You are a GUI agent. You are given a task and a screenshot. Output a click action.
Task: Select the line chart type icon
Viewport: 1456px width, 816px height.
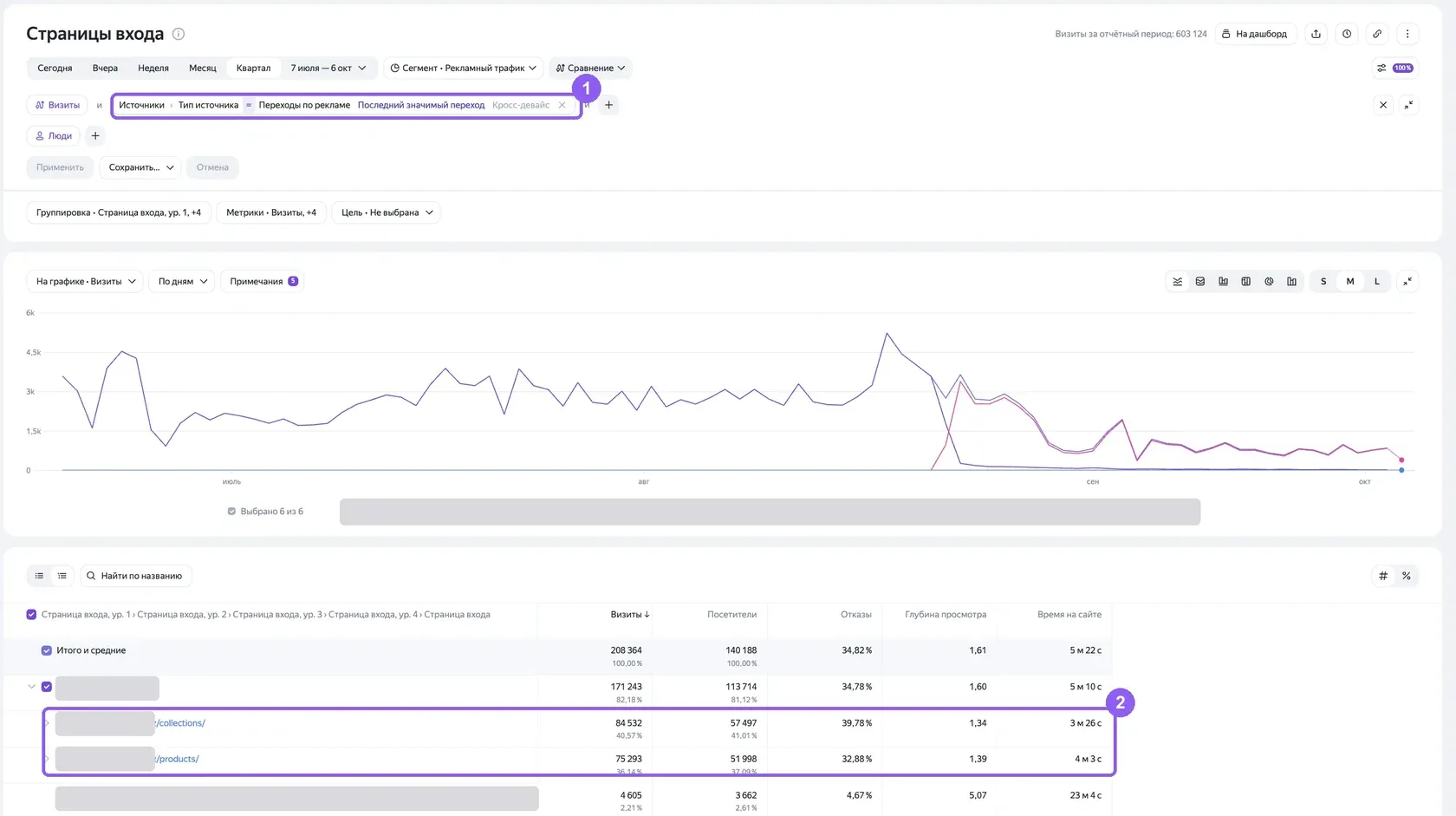[x=1177, y=281]
